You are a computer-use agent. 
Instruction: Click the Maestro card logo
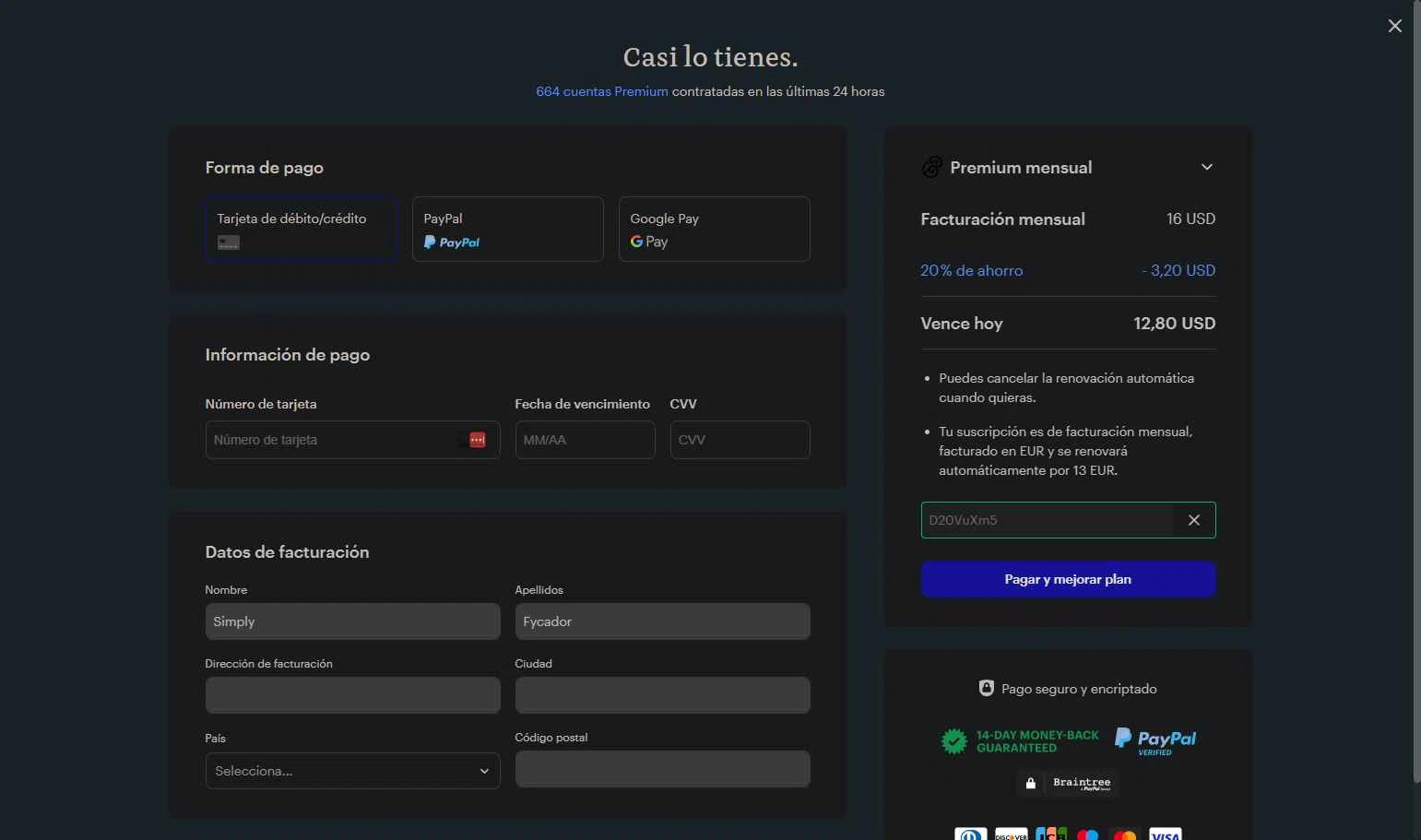(1087, 834)
